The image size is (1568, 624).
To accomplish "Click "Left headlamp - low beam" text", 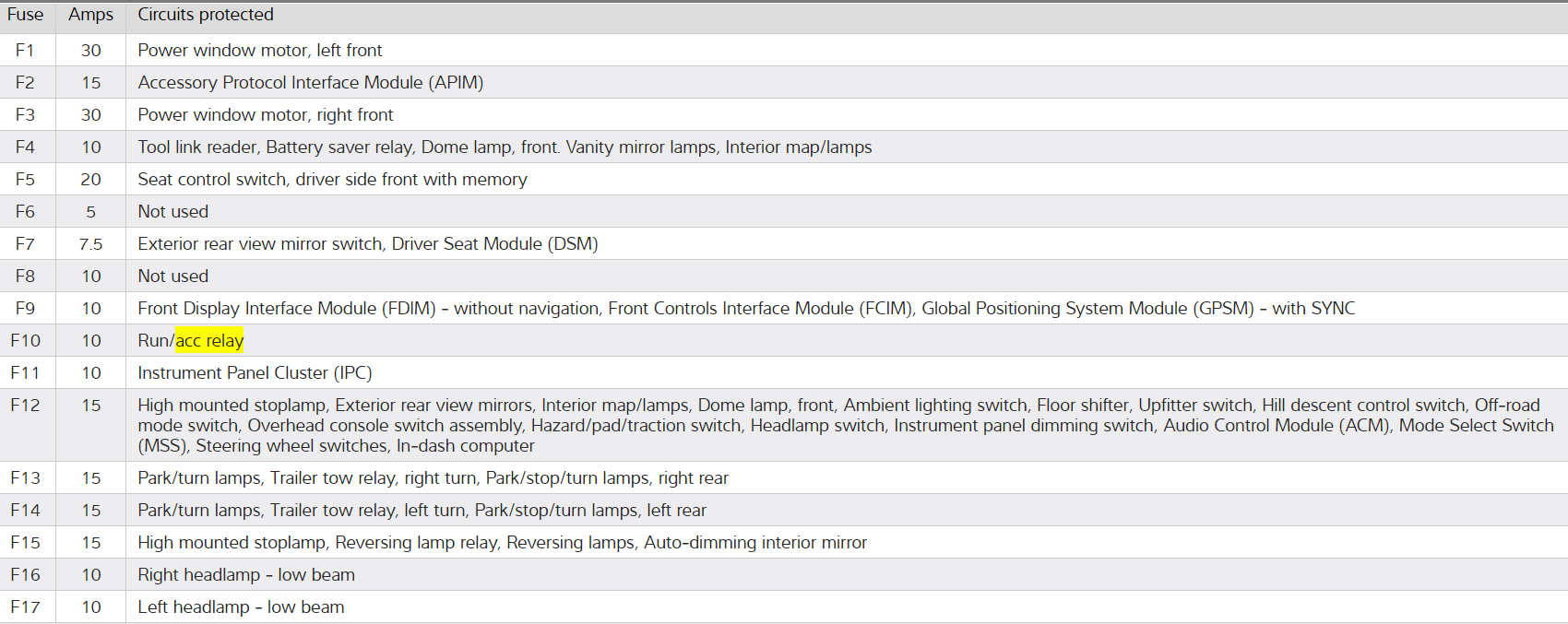I will coord(241,607).
